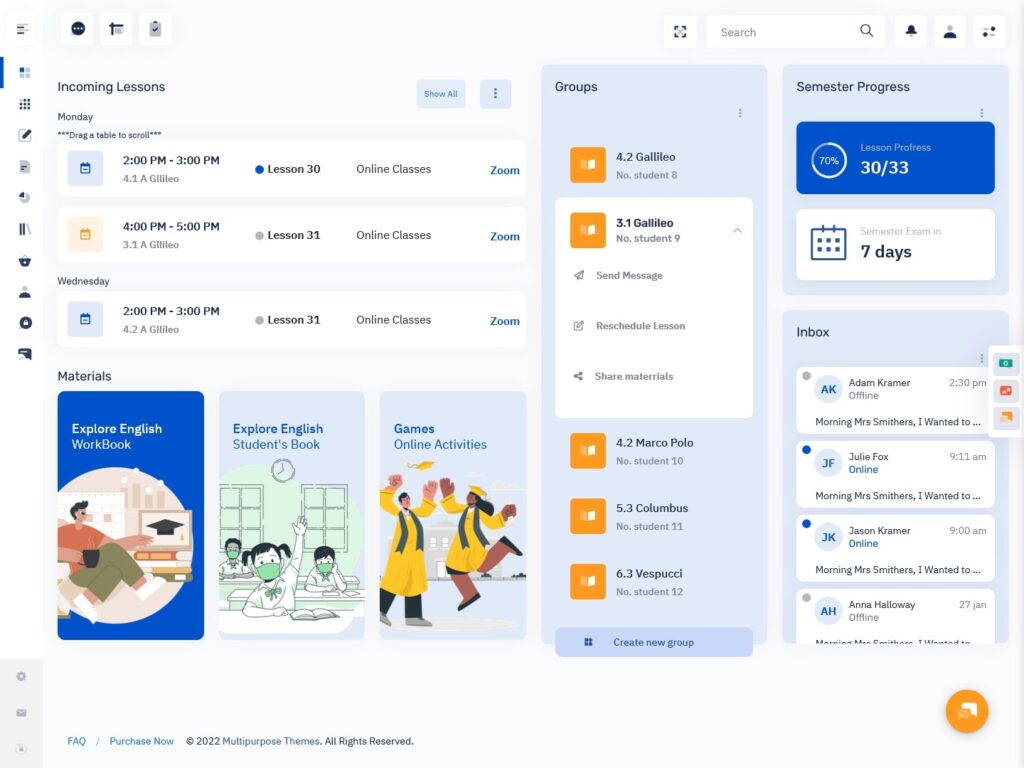Screen dimensions: 1024x768
Task: Open Games Online Activities card
Action: click(453, 515)
